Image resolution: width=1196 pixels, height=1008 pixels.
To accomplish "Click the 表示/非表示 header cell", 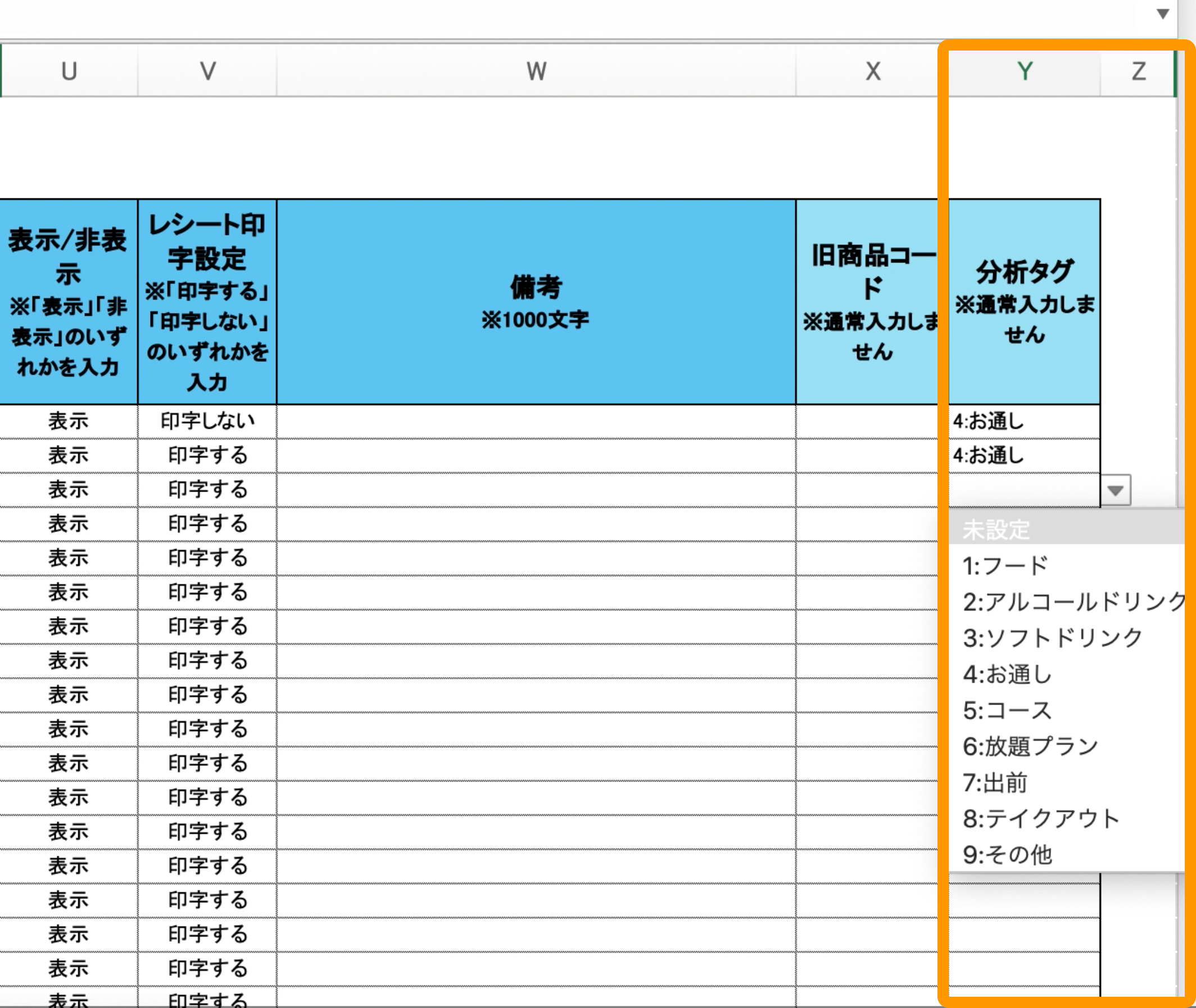I will [x=69, y=302].
